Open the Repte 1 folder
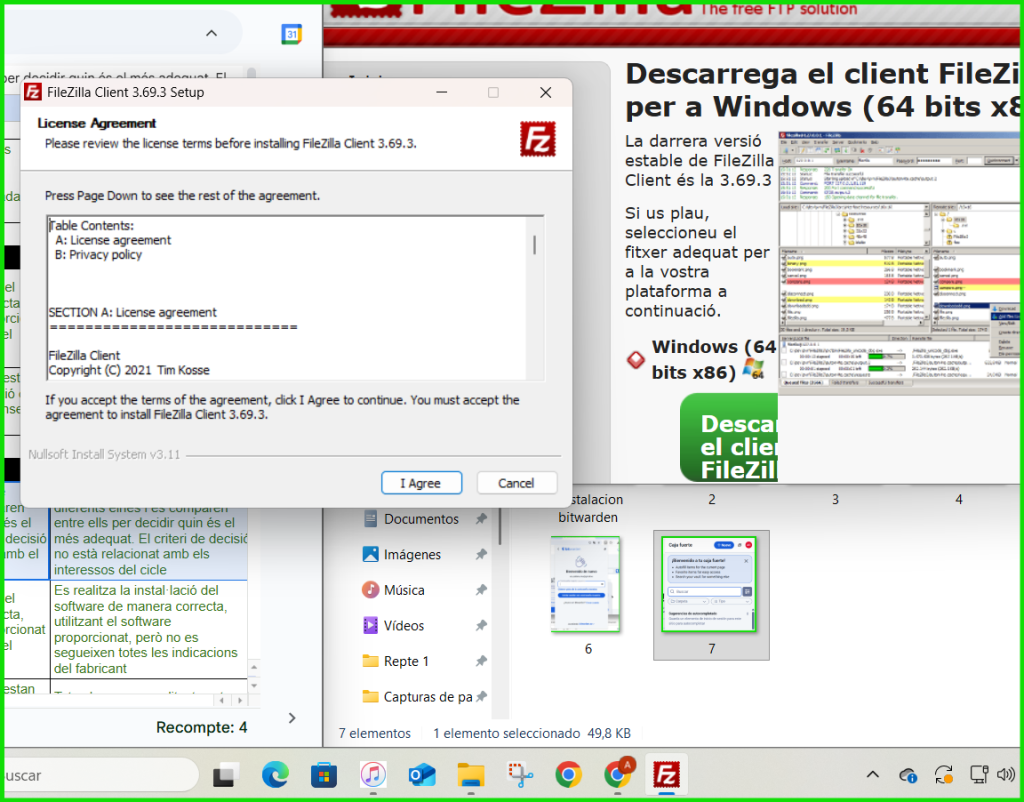This screenshot has height=802, width=1024. [x=406, y=661]
